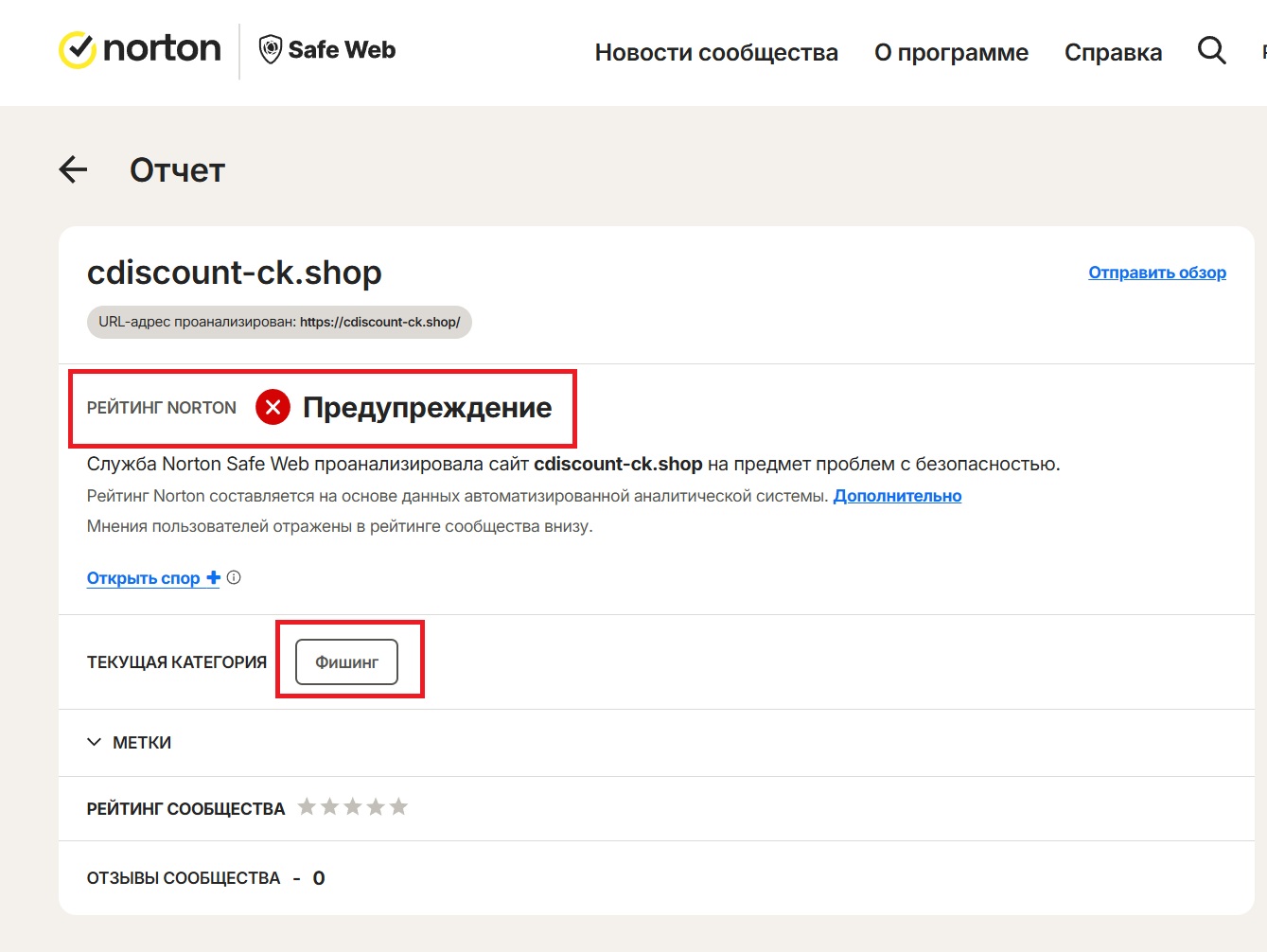Click the РЕЙТИНГ СООБЩЕСТВА label

[185, 809]
